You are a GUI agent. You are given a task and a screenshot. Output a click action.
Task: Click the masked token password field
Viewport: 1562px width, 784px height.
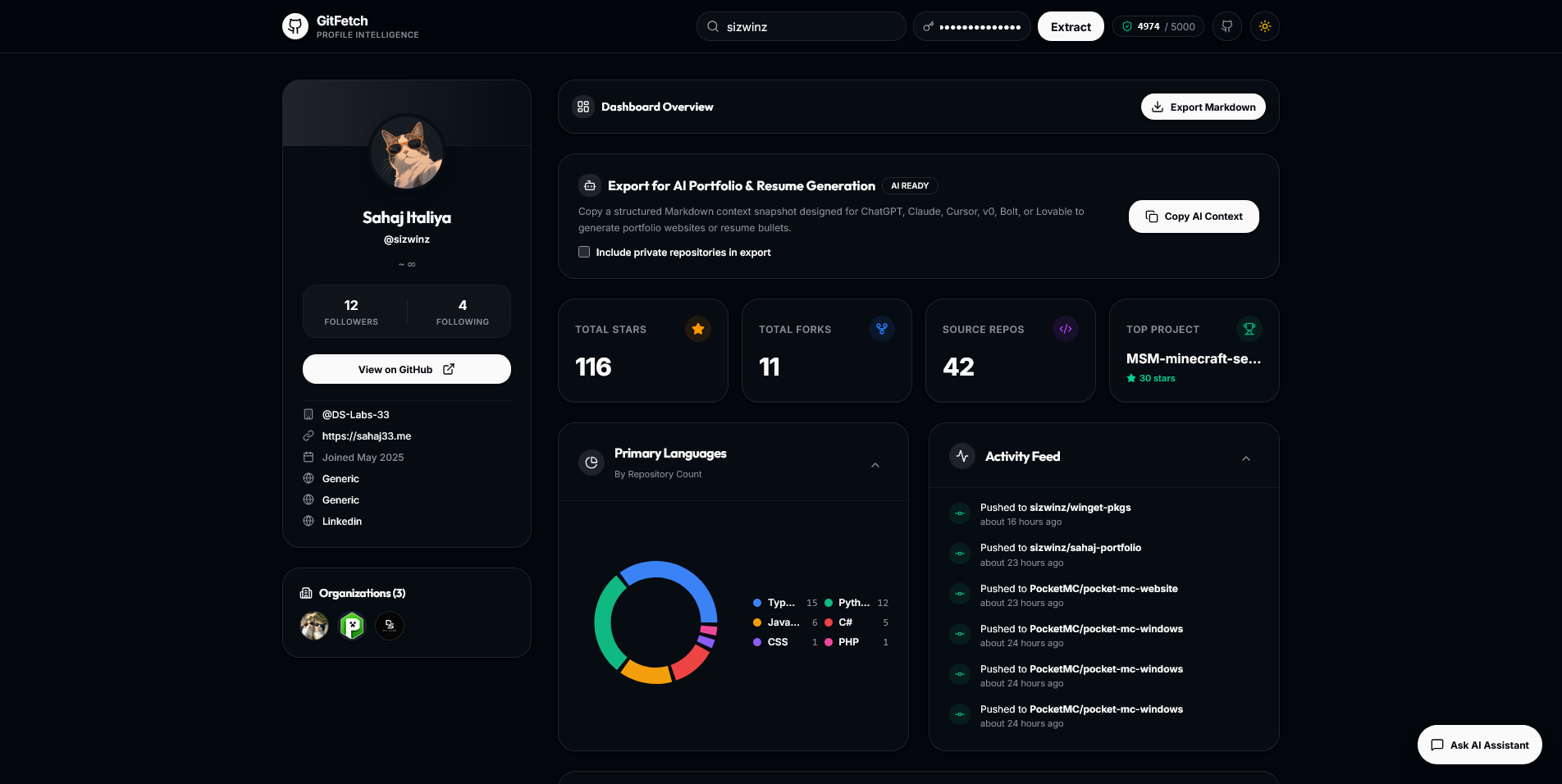point(972,26)
